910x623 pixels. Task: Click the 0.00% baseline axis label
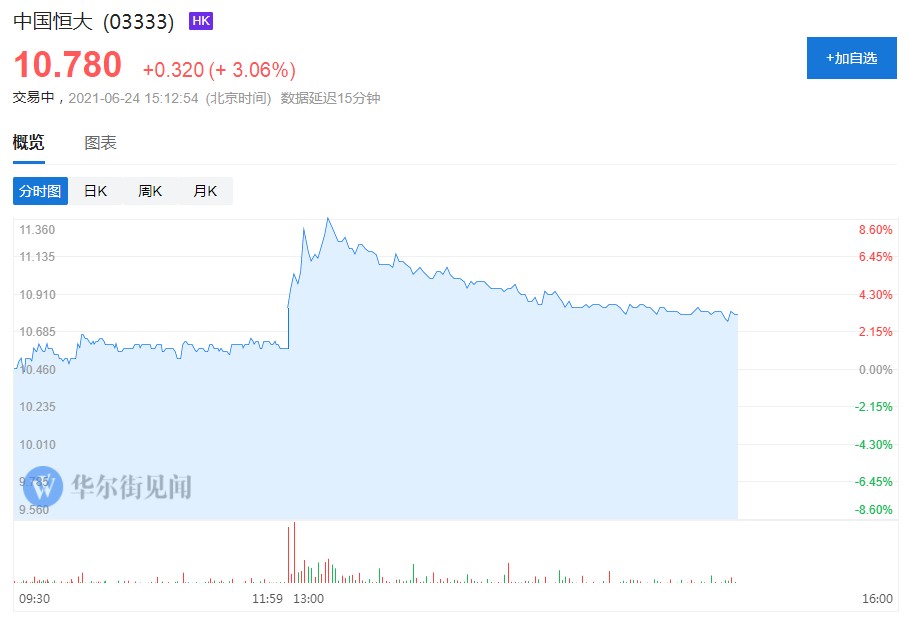pyautogui.click(x=875, y=370)
